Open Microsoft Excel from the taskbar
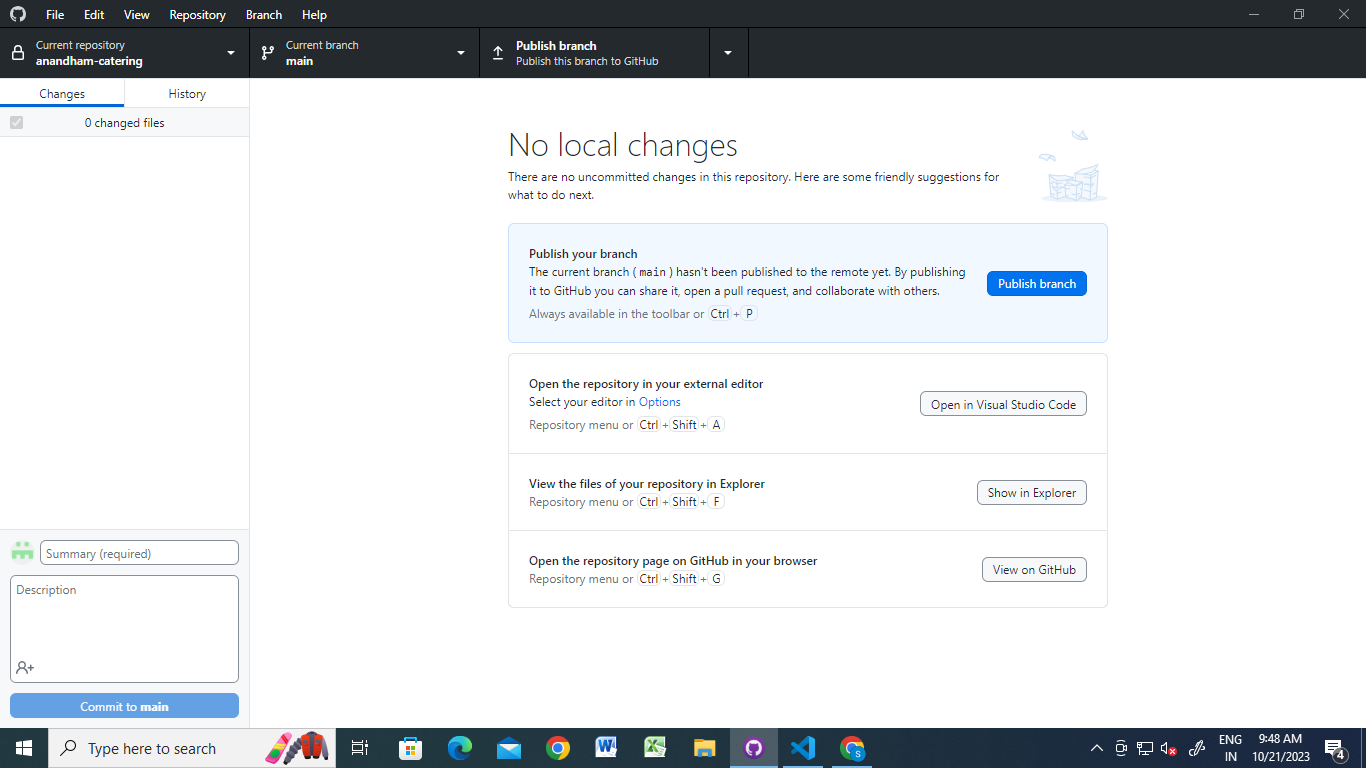This screenshot has width=1366, height=768. pos(655,748)
